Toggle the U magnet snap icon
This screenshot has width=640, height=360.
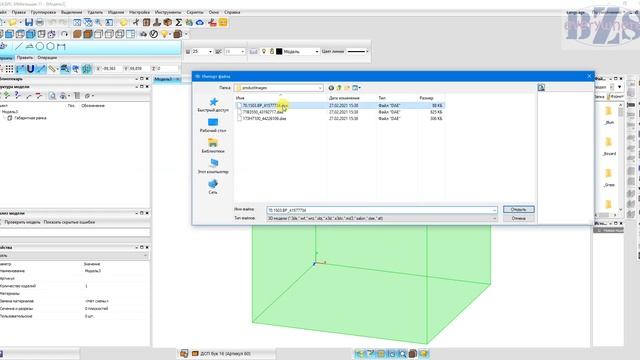[30, 69]
